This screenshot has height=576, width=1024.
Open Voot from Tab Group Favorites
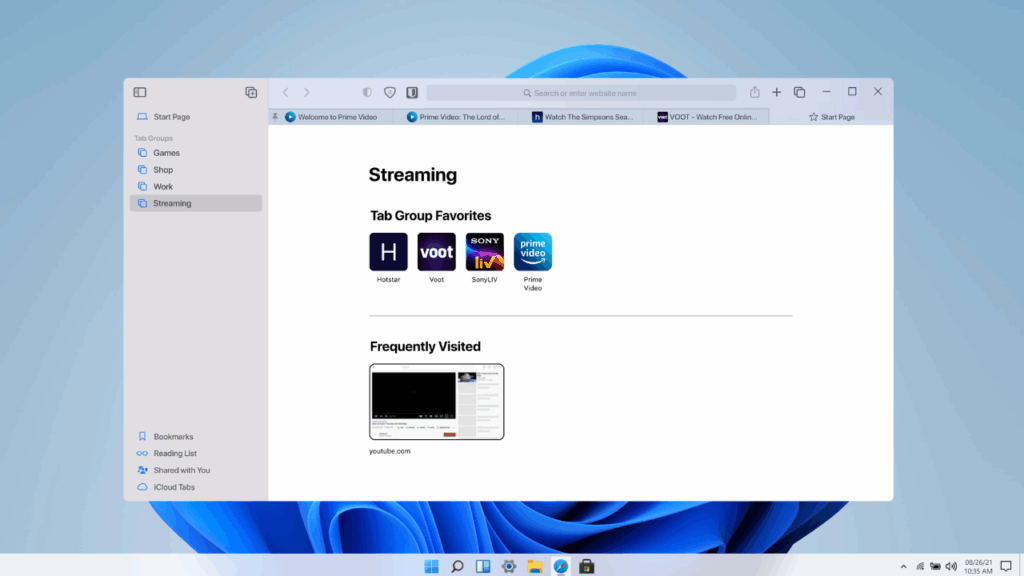(x=436, y=252)
